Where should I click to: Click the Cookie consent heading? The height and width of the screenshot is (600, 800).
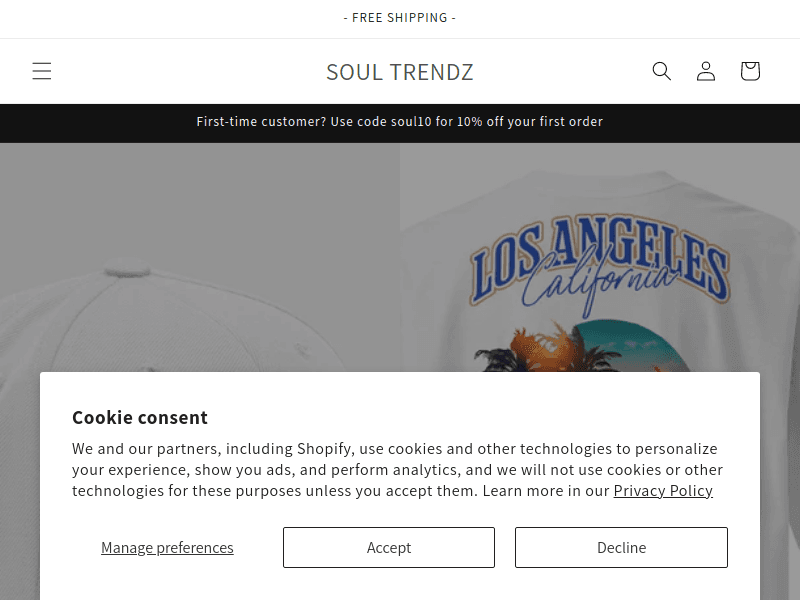(140, 417)
